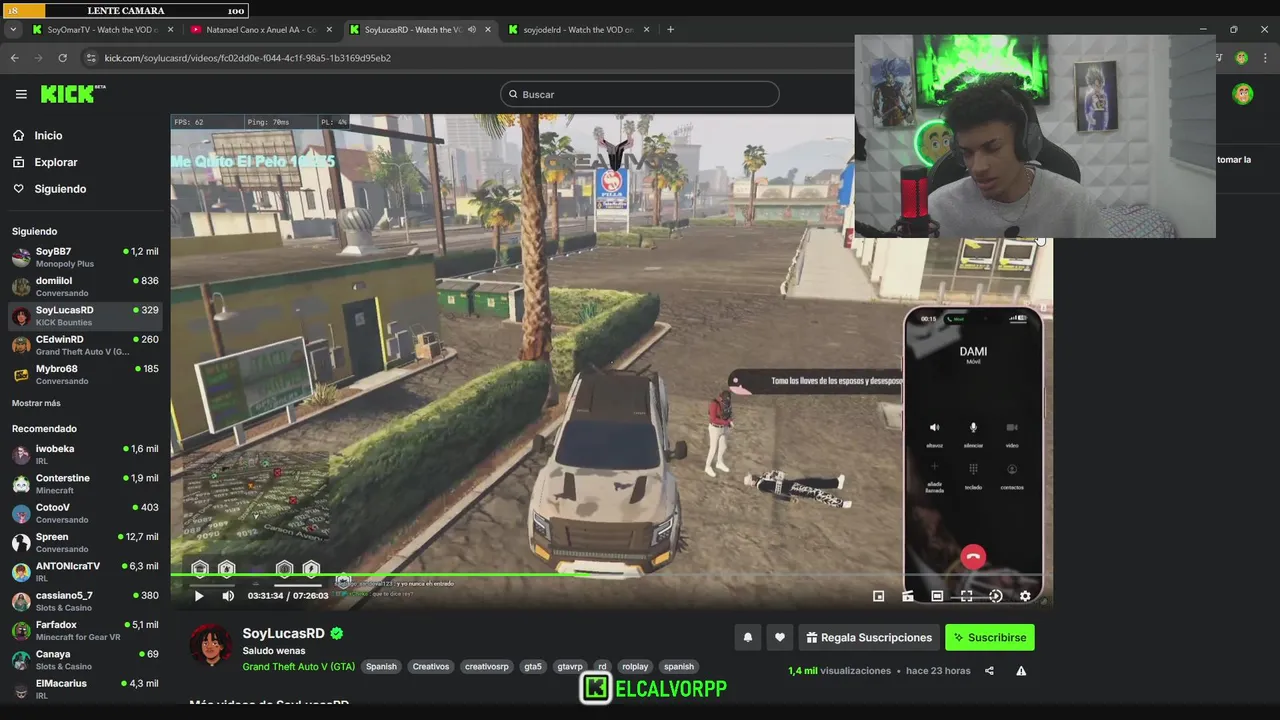Select SoyLucasRD in following list

(85, 316)
